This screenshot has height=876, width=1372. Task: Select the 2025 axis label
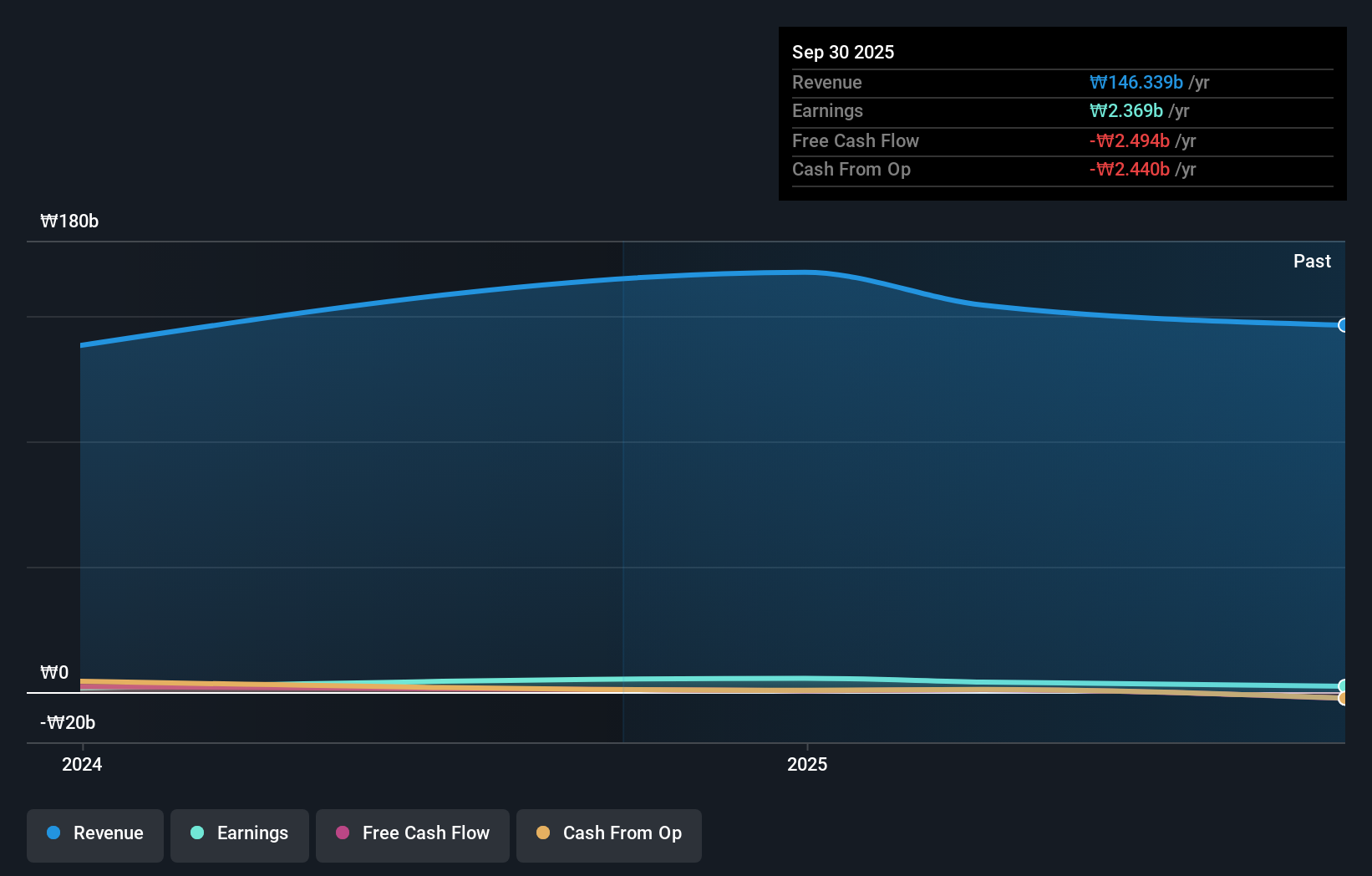(807, 763)
